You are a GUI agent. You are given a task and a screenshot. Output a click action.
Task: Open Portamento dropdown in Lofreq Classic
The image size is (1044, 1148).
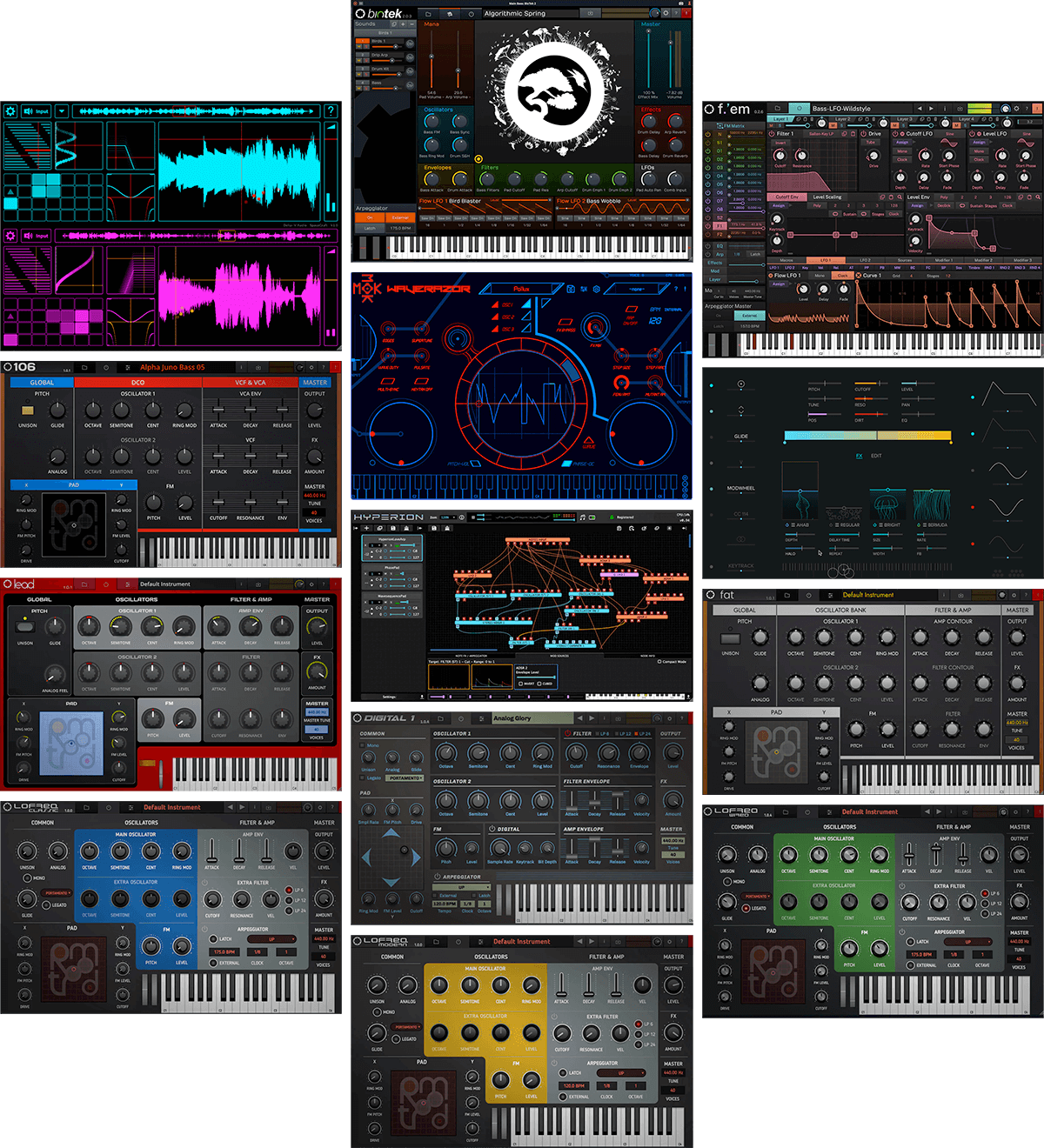pyautogui.click(x=57, y=893)
